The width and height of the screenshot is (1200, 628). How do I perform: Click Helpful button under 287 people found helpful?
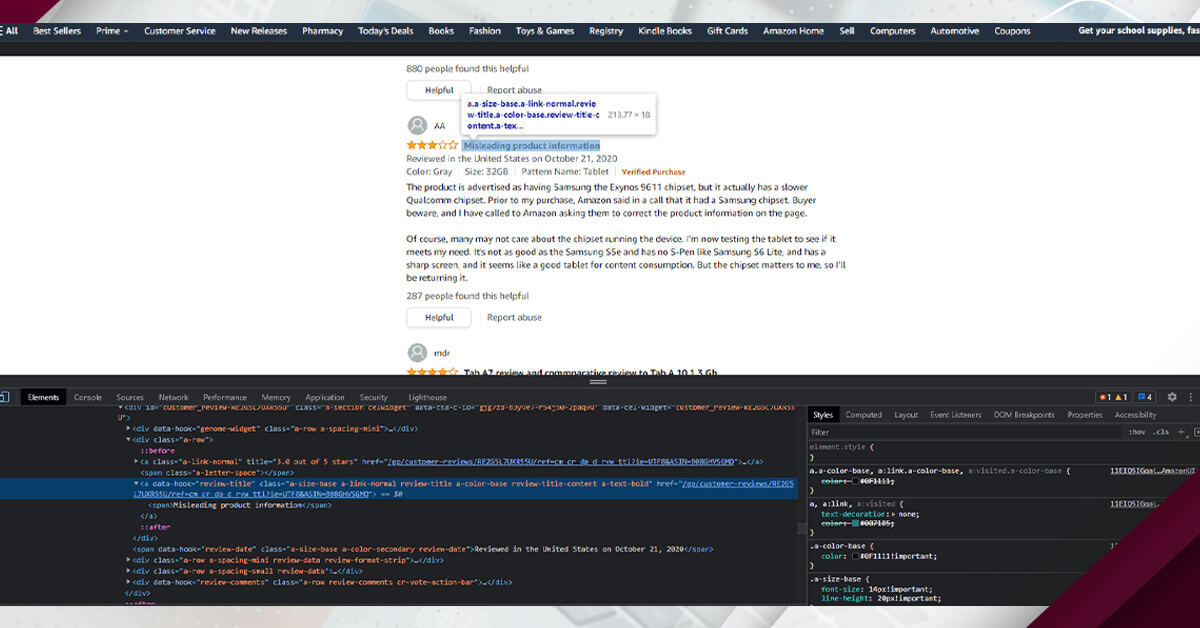point(439,317)
